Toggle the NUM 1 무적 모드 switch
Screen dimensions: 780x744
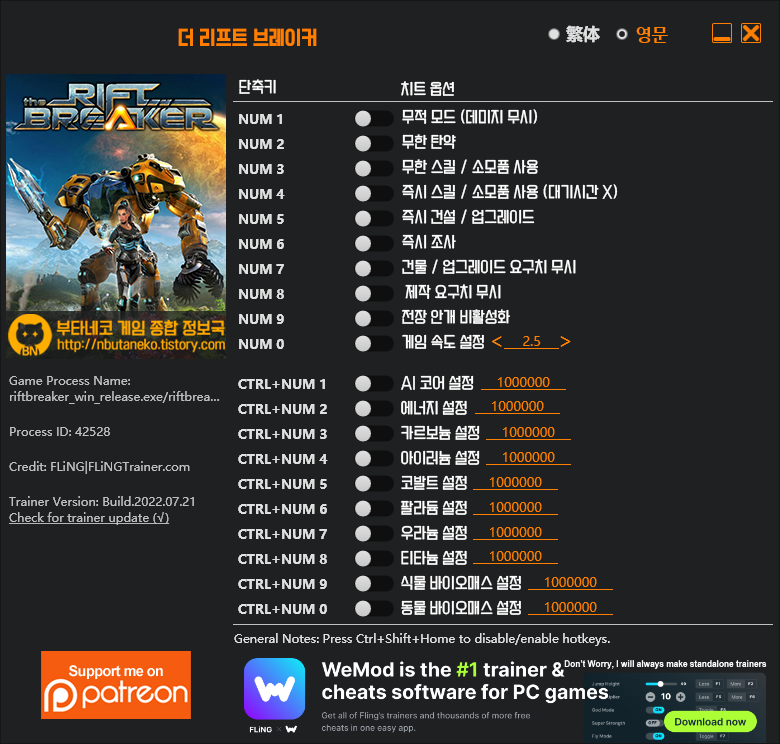coord(374,119)
